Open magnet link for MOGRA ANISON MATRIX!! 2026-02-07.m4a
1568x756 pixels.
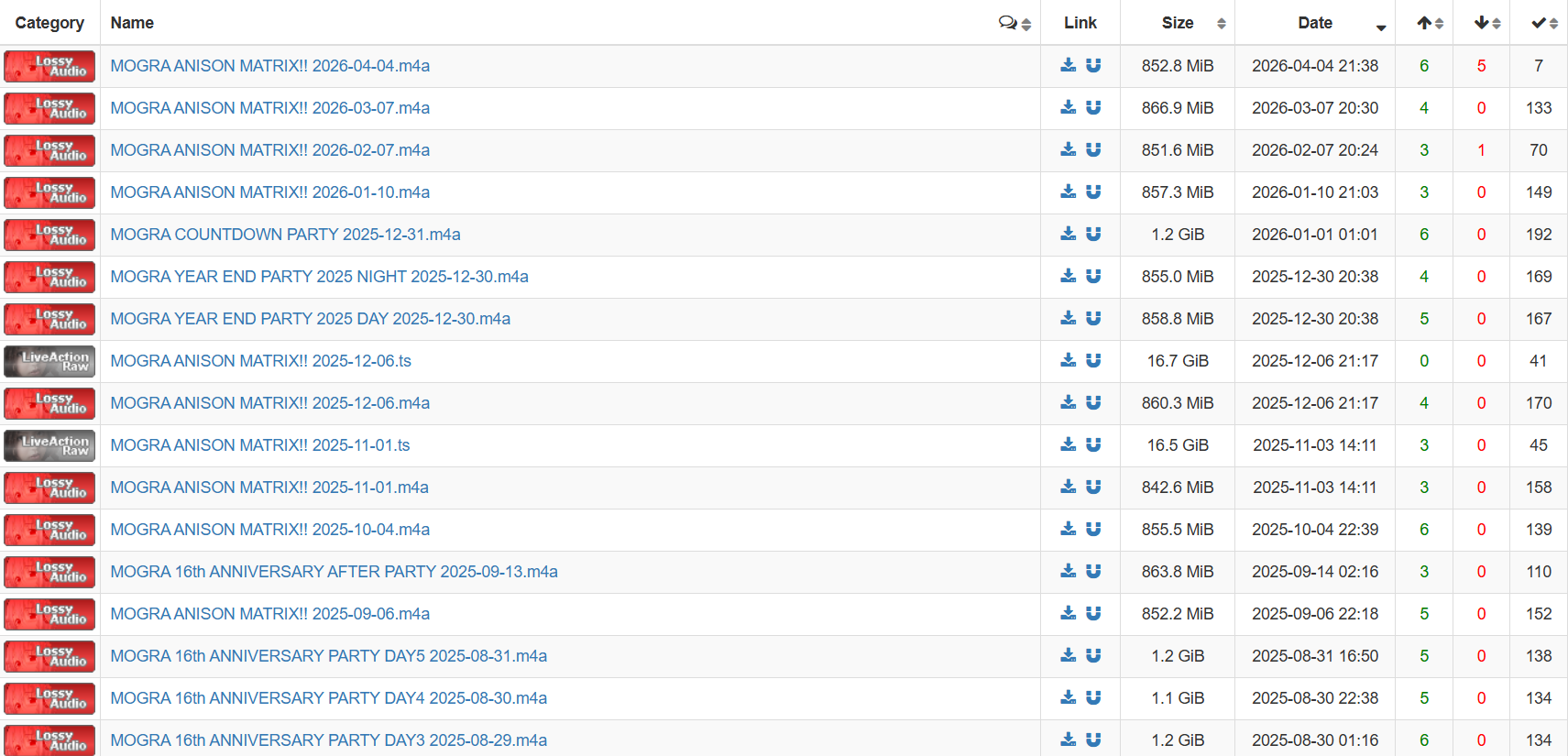tap(1093, 149)
